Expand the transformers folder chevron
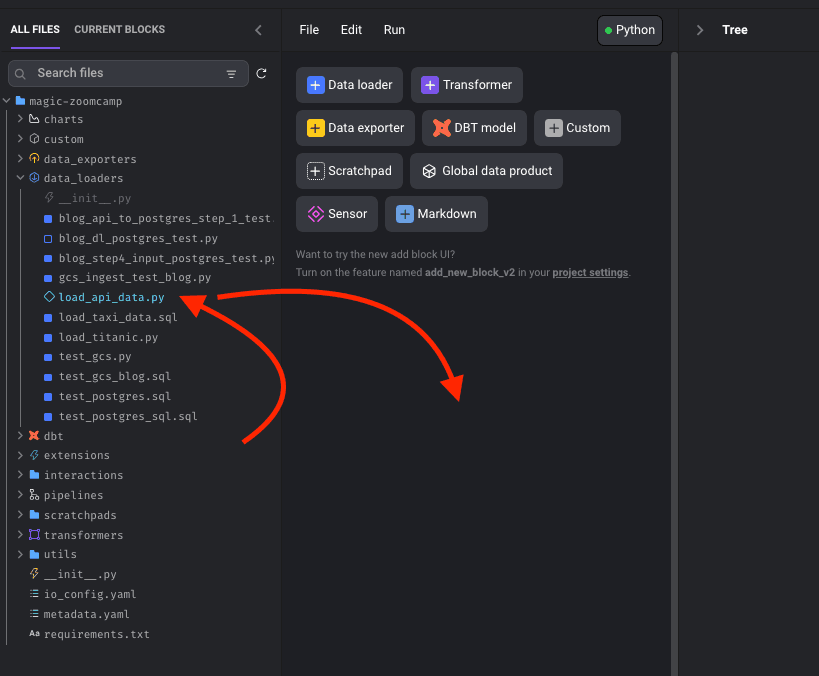Screen dimensions: 819x676 pos(20,534)
